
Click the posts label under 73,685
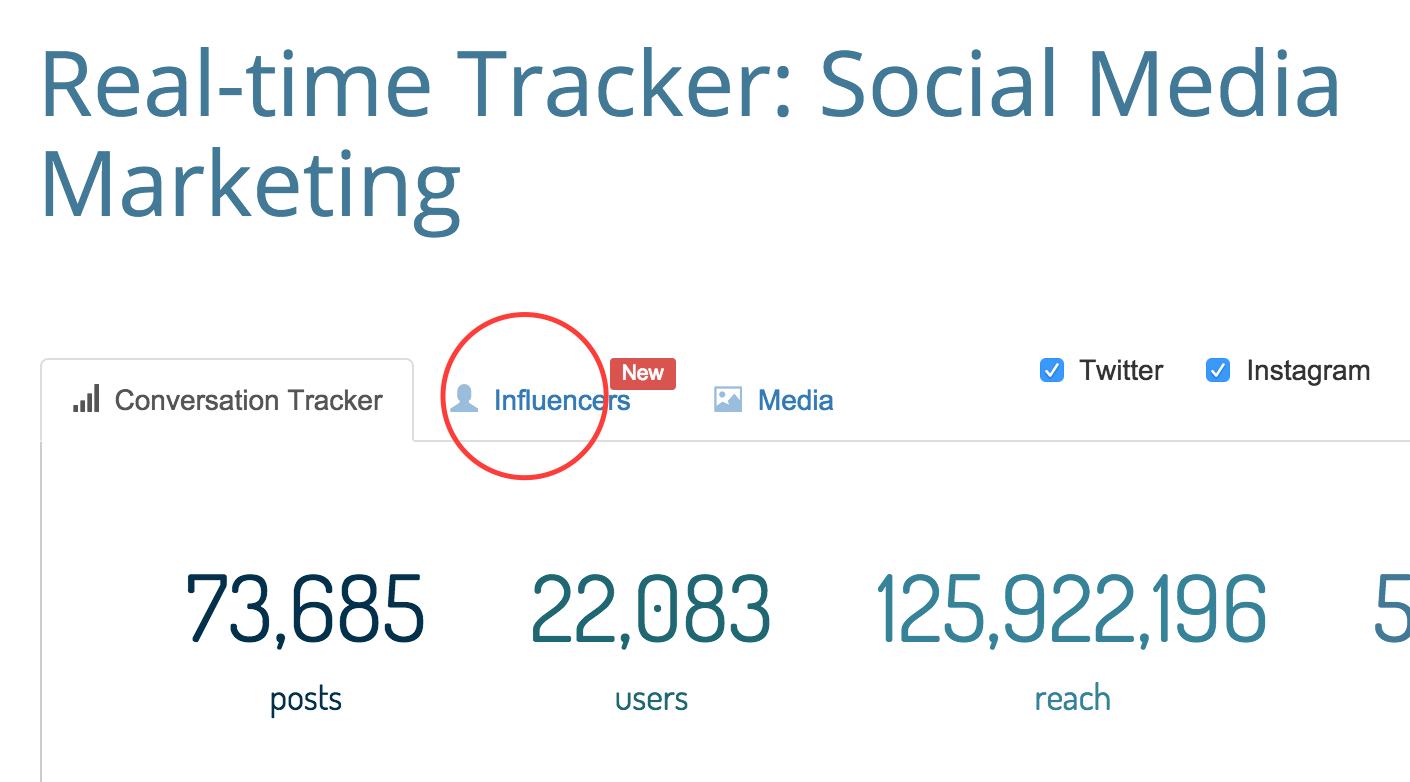pyautogui.click(x=306, y=699)
